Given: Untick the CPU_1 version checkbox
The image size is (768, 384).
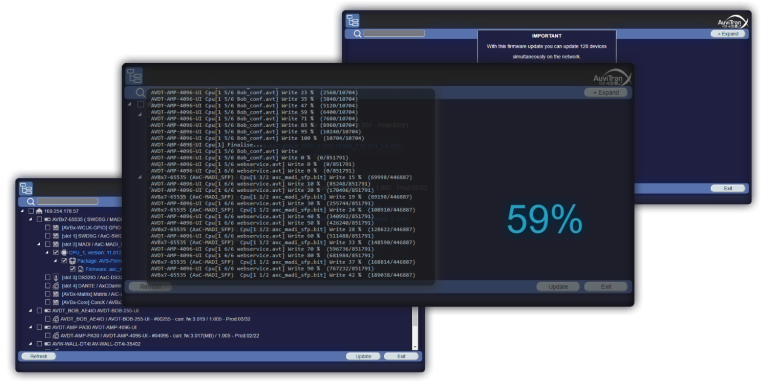Looking at the screenshot, I should click(x=56, y=252).
